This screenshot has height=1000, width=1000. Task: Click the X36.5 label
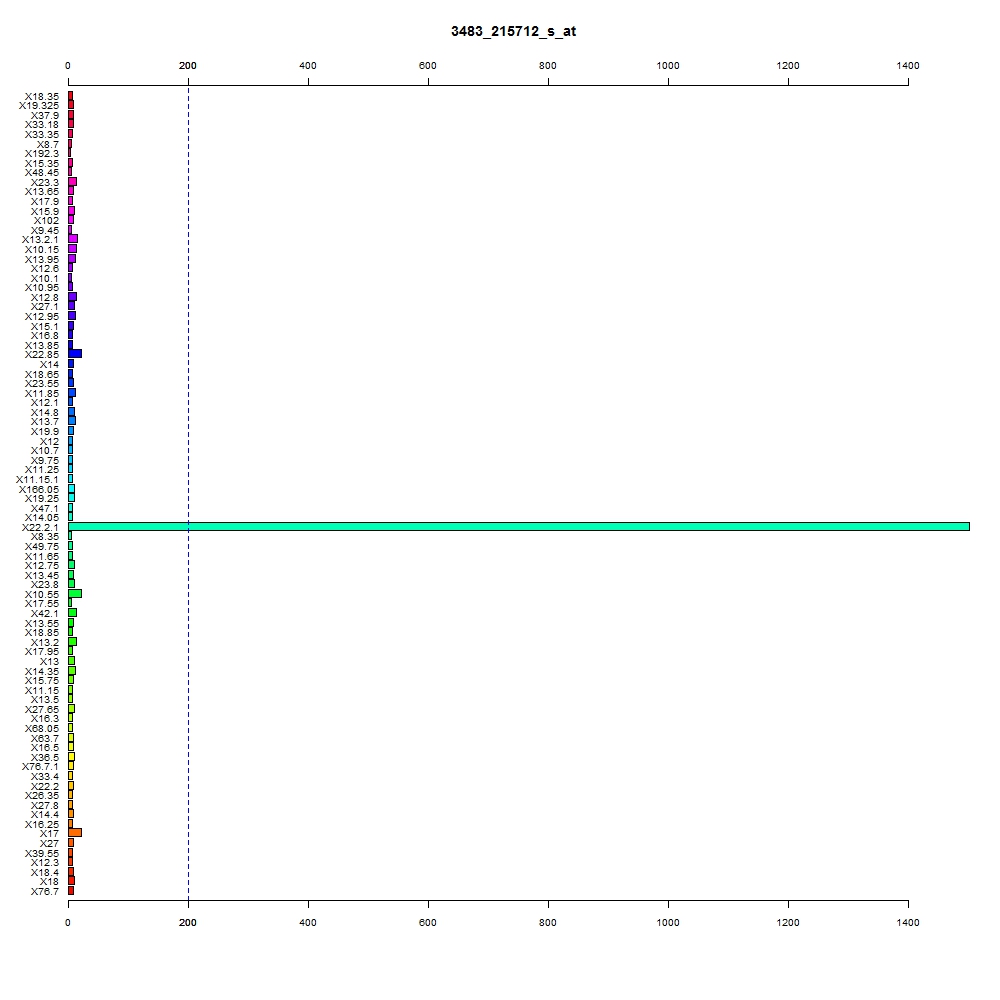click(x=45, y=758)
